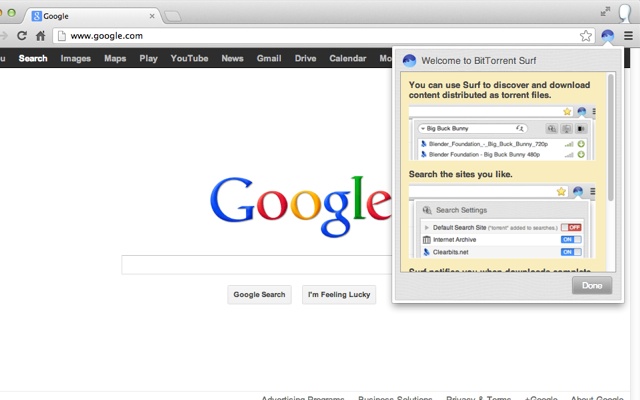This screenshot has width=640, height=400.
Task: Click the Search the sites you like heading
Action: [460, 174]
